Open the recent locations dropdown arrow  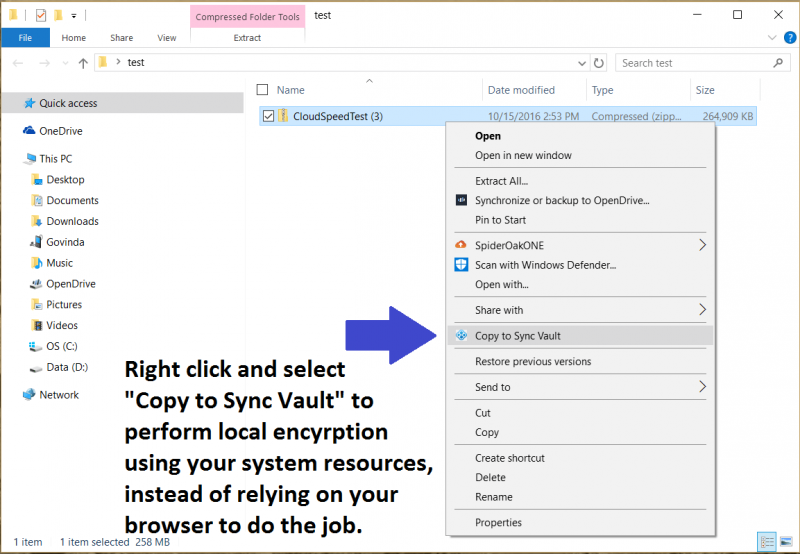point(65,63)
